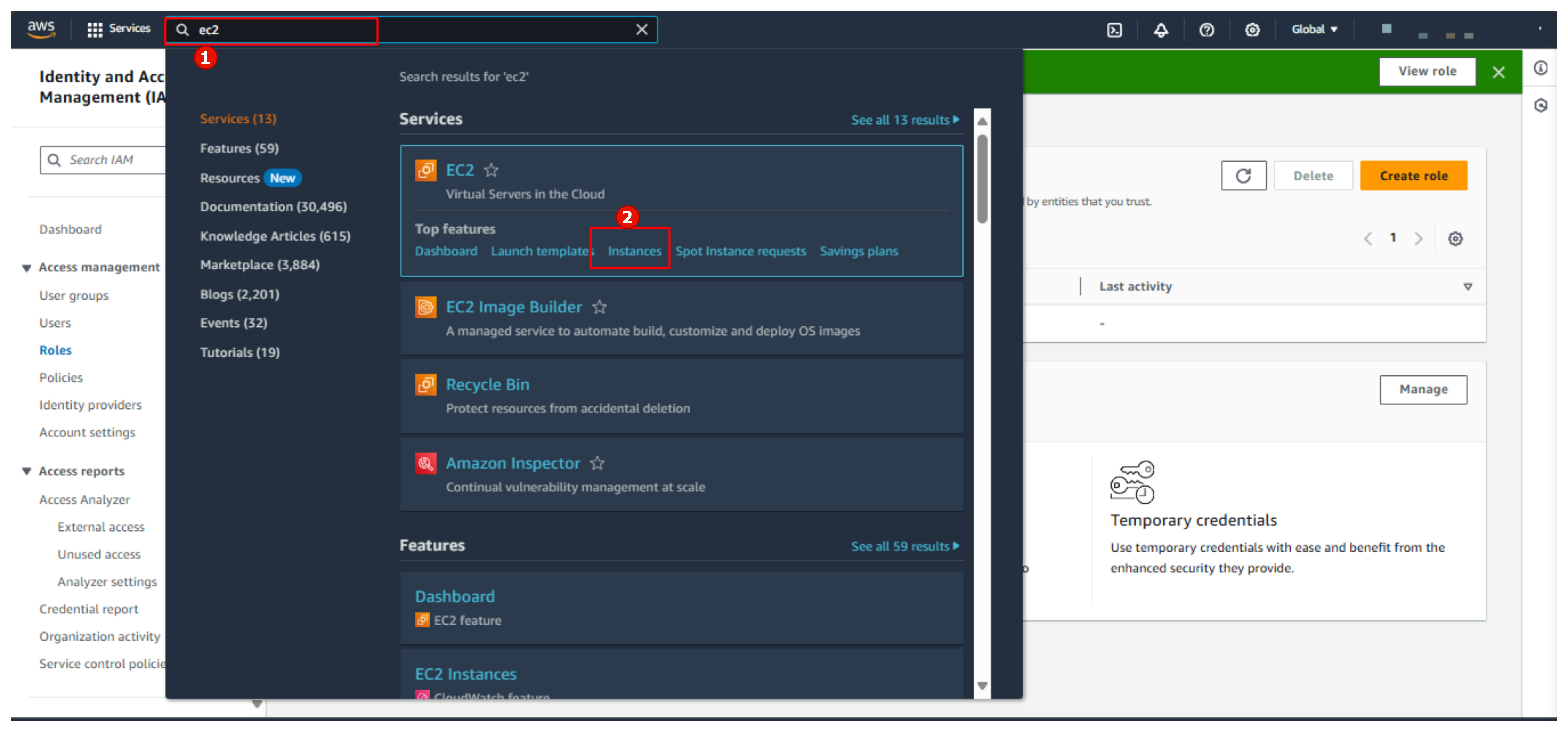
Task: Launch CloudShell from the top bar
Action: pos(1114,30)
